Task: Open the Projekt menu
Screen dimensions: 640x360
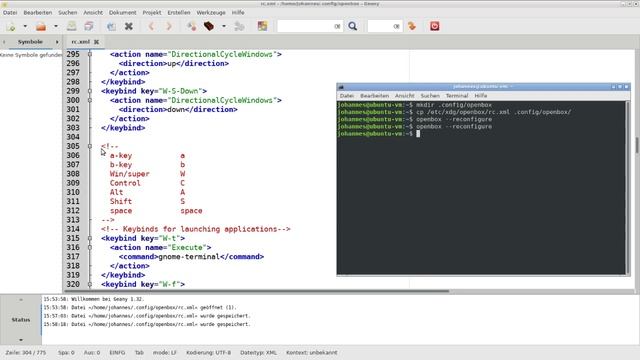Action: pos(152,13)
